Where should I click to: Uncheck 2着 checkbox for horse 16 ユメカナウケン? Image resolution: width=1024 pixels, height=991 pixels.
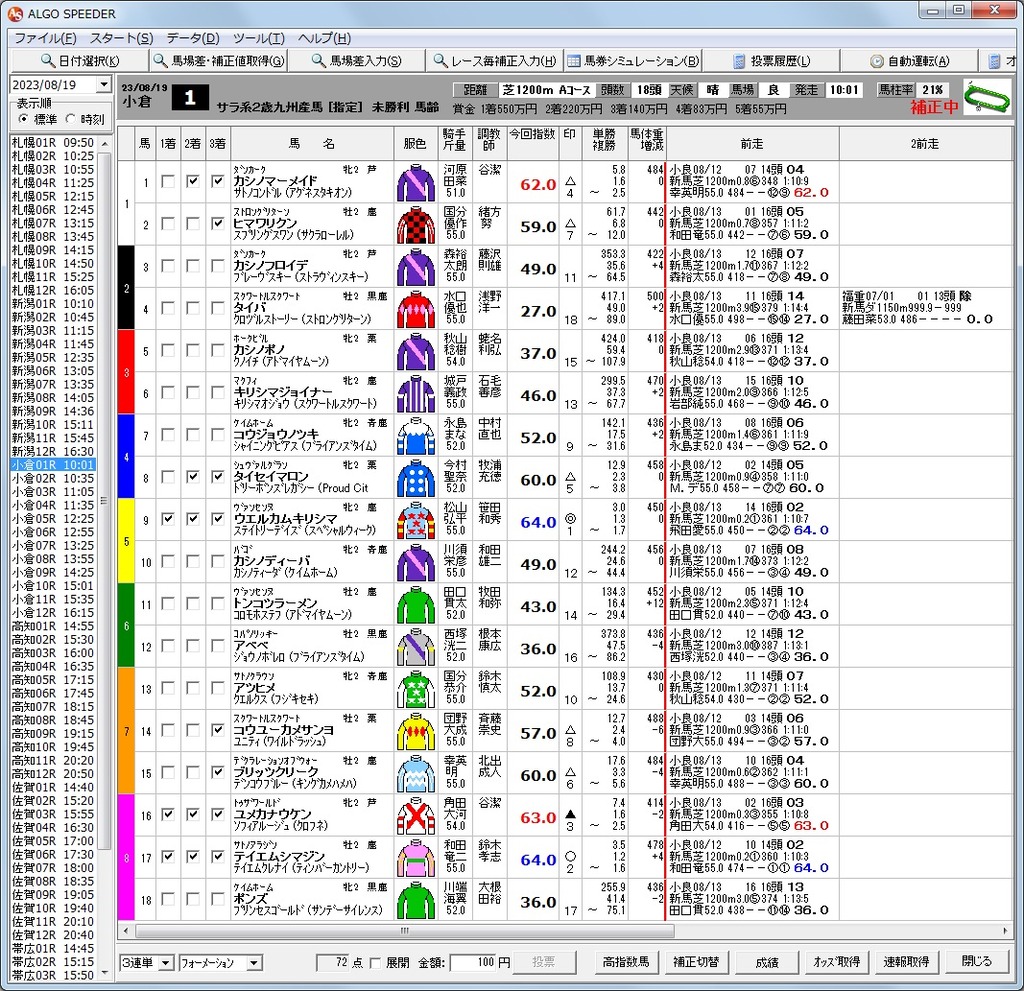point(192,815)
